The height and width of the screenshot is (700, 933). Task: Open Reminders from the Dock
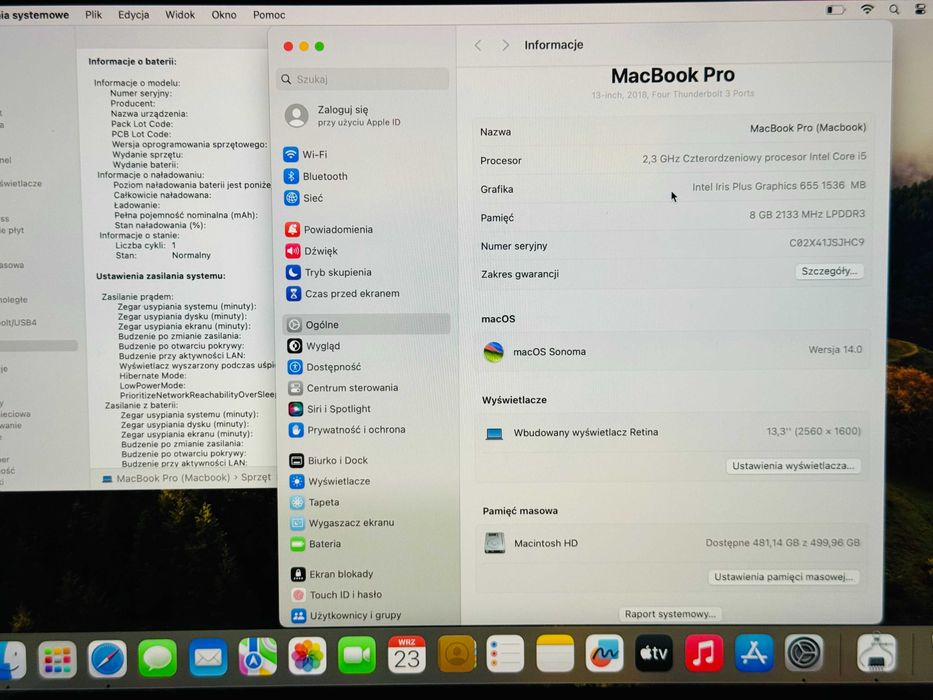pos(505,654)
